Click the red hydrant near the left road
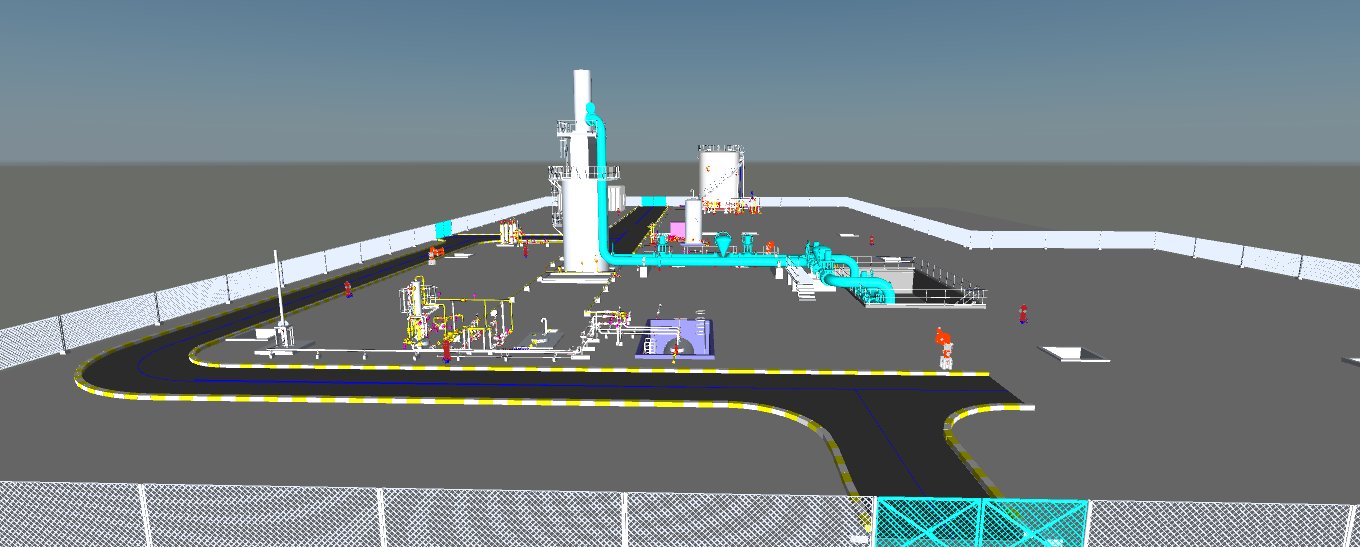1360x547 pixels. coord(348,289)
